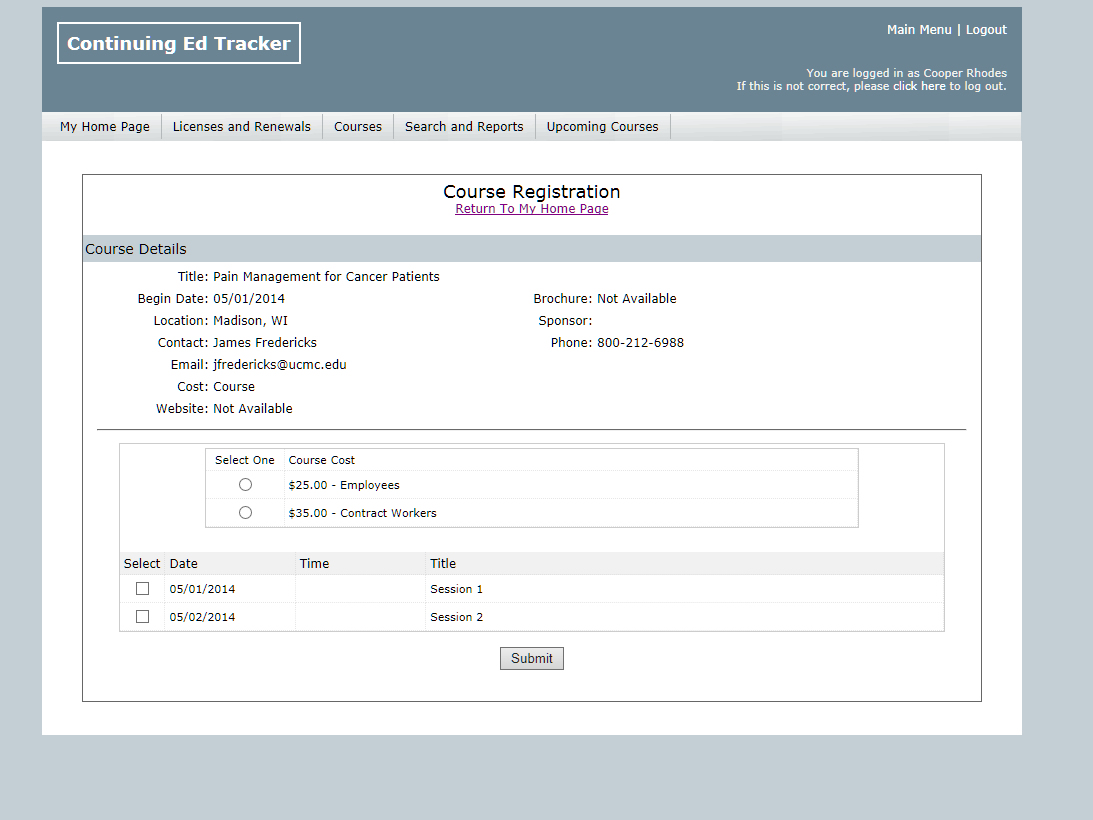Open the Main Menu link

[919, 30]
